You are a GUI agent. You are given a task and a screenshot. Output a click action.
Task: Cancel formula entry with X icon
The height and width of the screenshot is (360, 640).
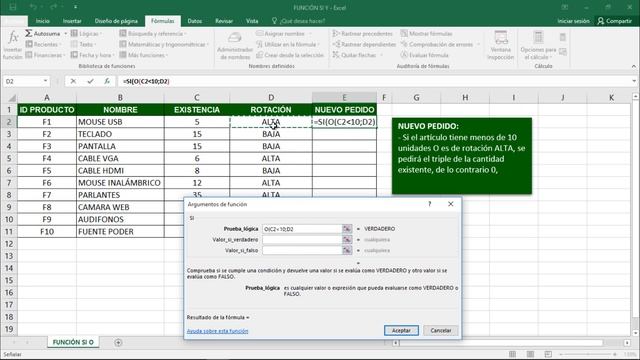pos(73,81)
